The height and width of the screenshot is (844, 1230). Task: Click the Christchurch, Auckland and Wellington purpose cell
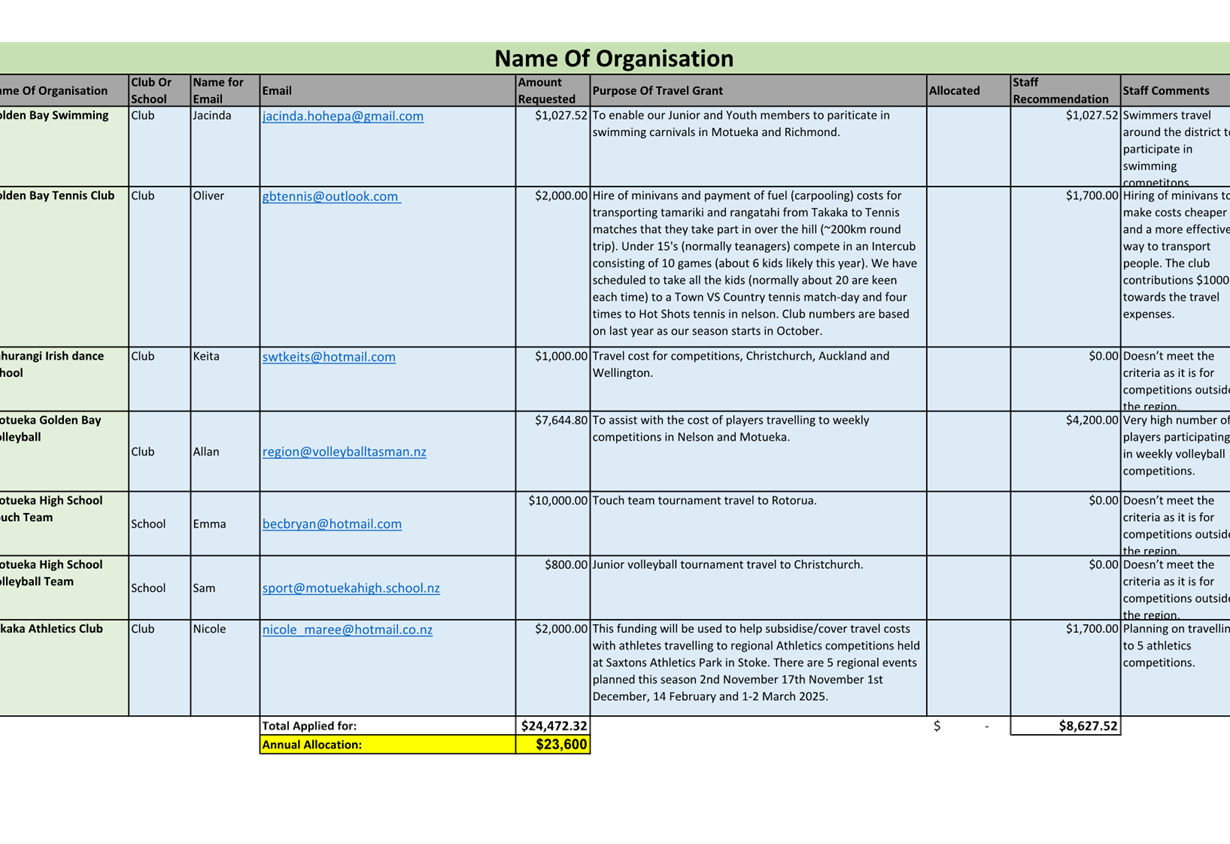click(x=758, y=379)
